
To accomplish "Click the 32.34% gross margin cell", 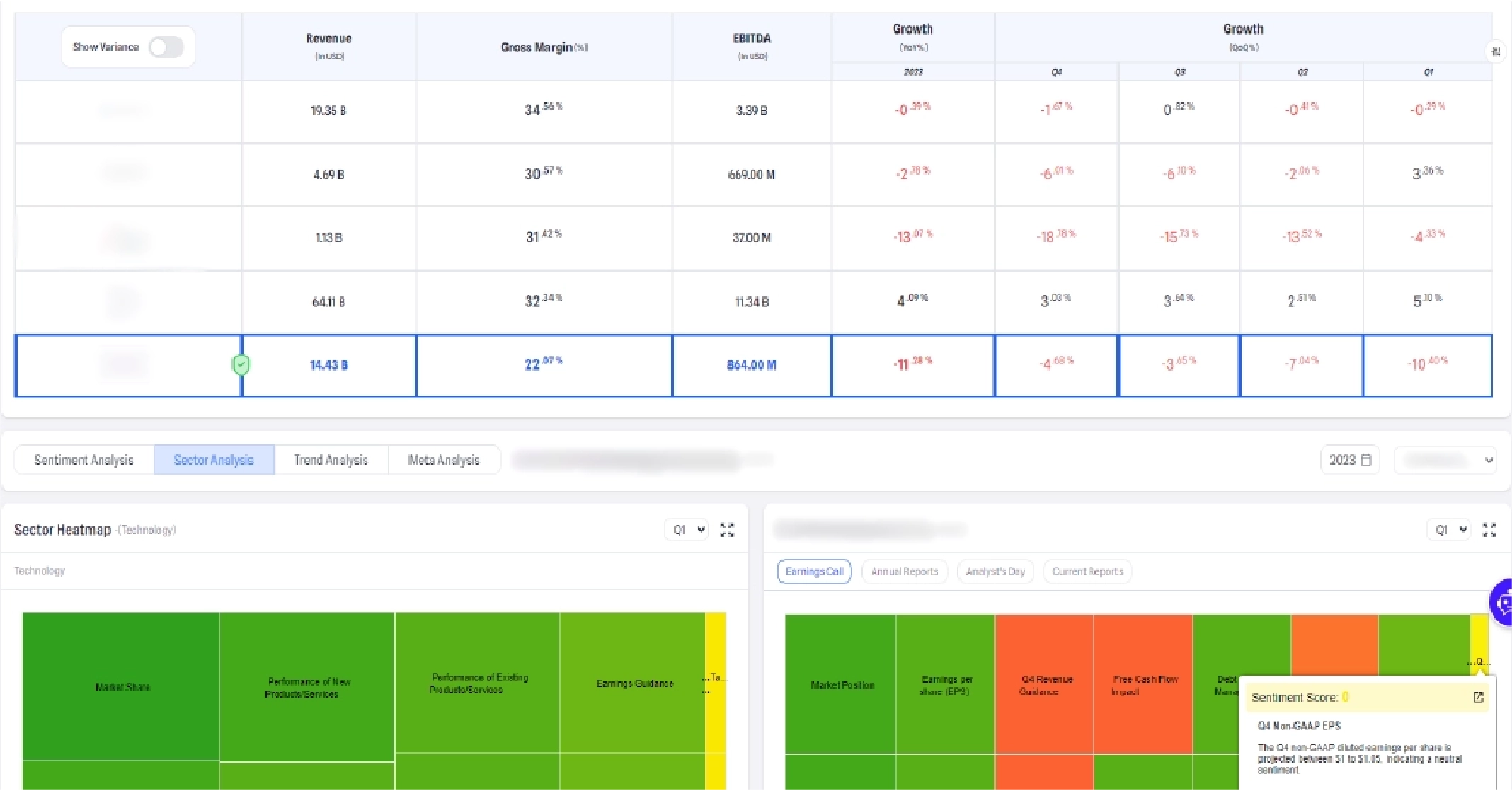I will point(544,302).
